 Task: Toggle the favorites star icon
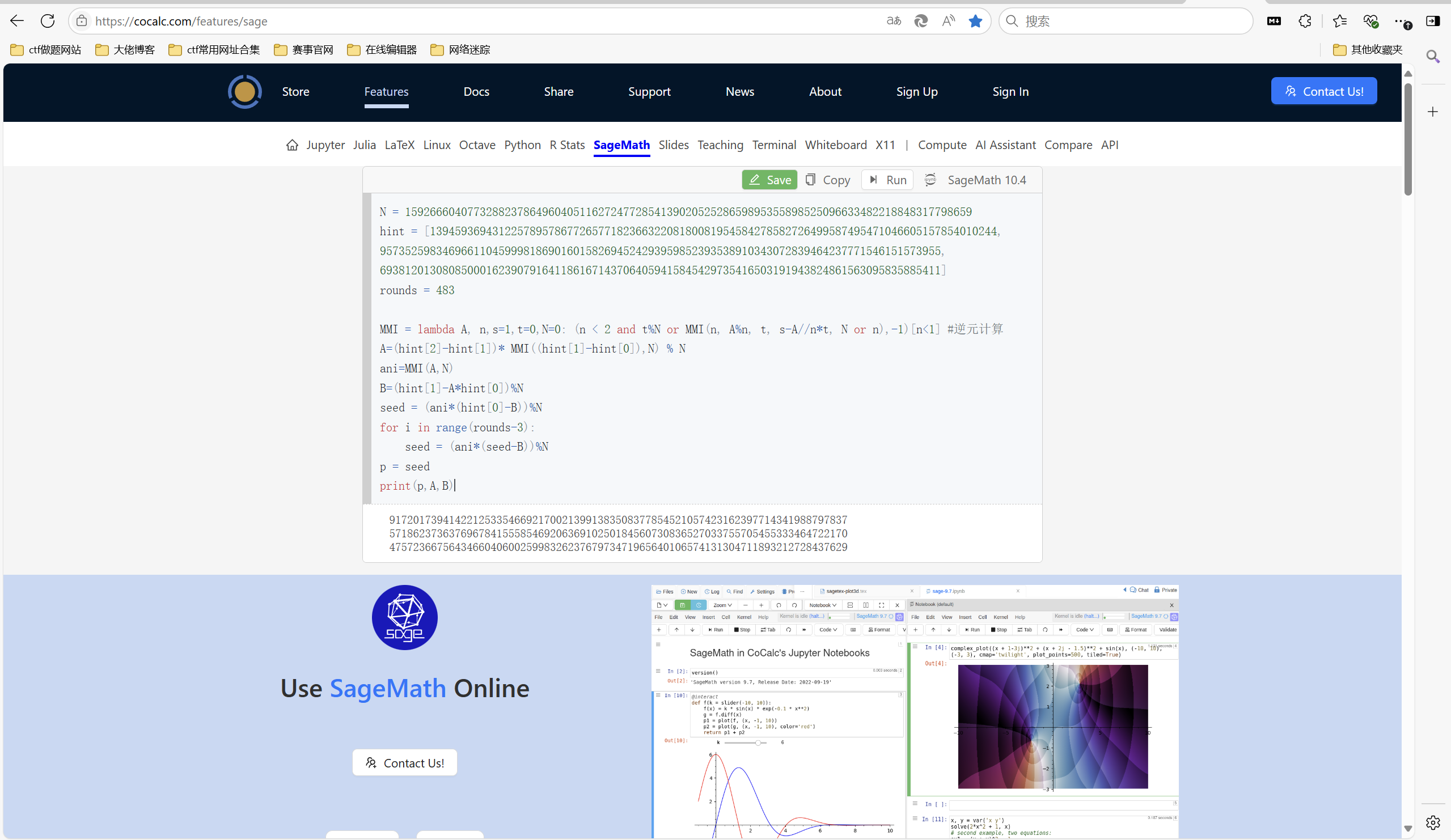[975, 22]
